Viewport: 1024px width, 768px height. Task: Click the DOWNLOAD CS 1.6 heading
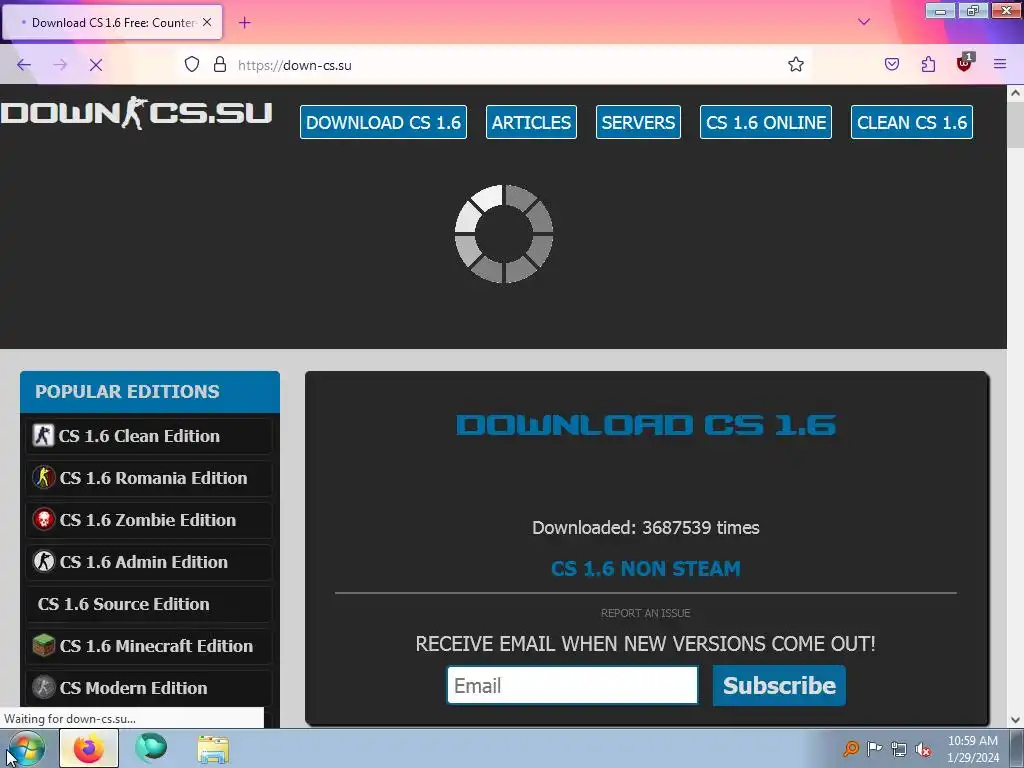click(646, 425)
